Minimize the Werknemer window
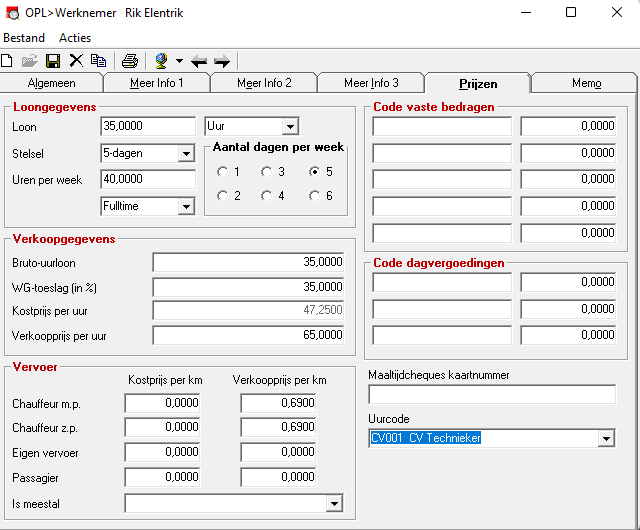 [x=526, y=13]
